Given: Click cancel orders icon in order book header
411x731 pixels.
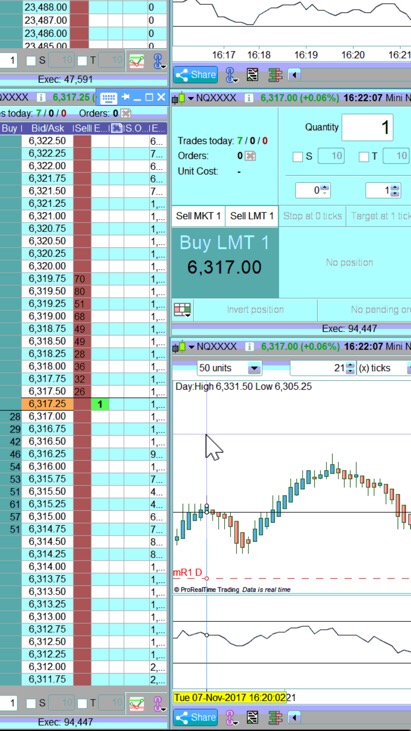Looking at the screenshot, I should tap(125, 113).
